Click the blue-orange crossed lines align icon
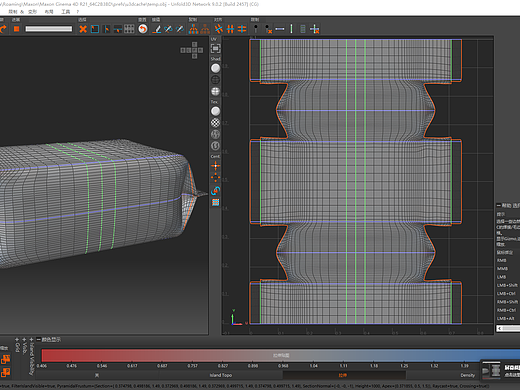Screen dimensions: 520x390 pos(219,29)
